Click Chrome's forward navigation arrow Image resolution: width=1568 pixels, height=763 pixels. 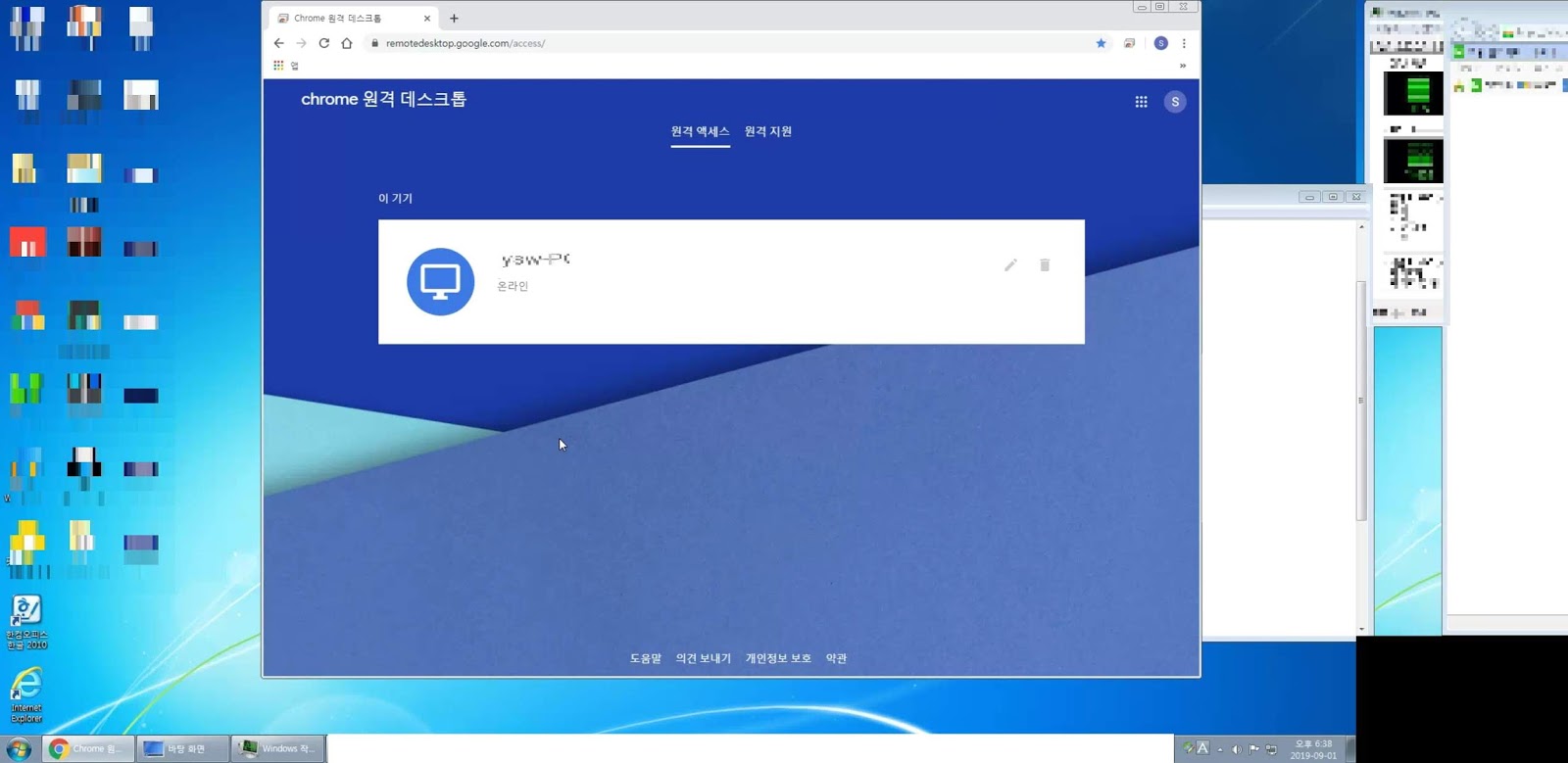click(302, 43)
